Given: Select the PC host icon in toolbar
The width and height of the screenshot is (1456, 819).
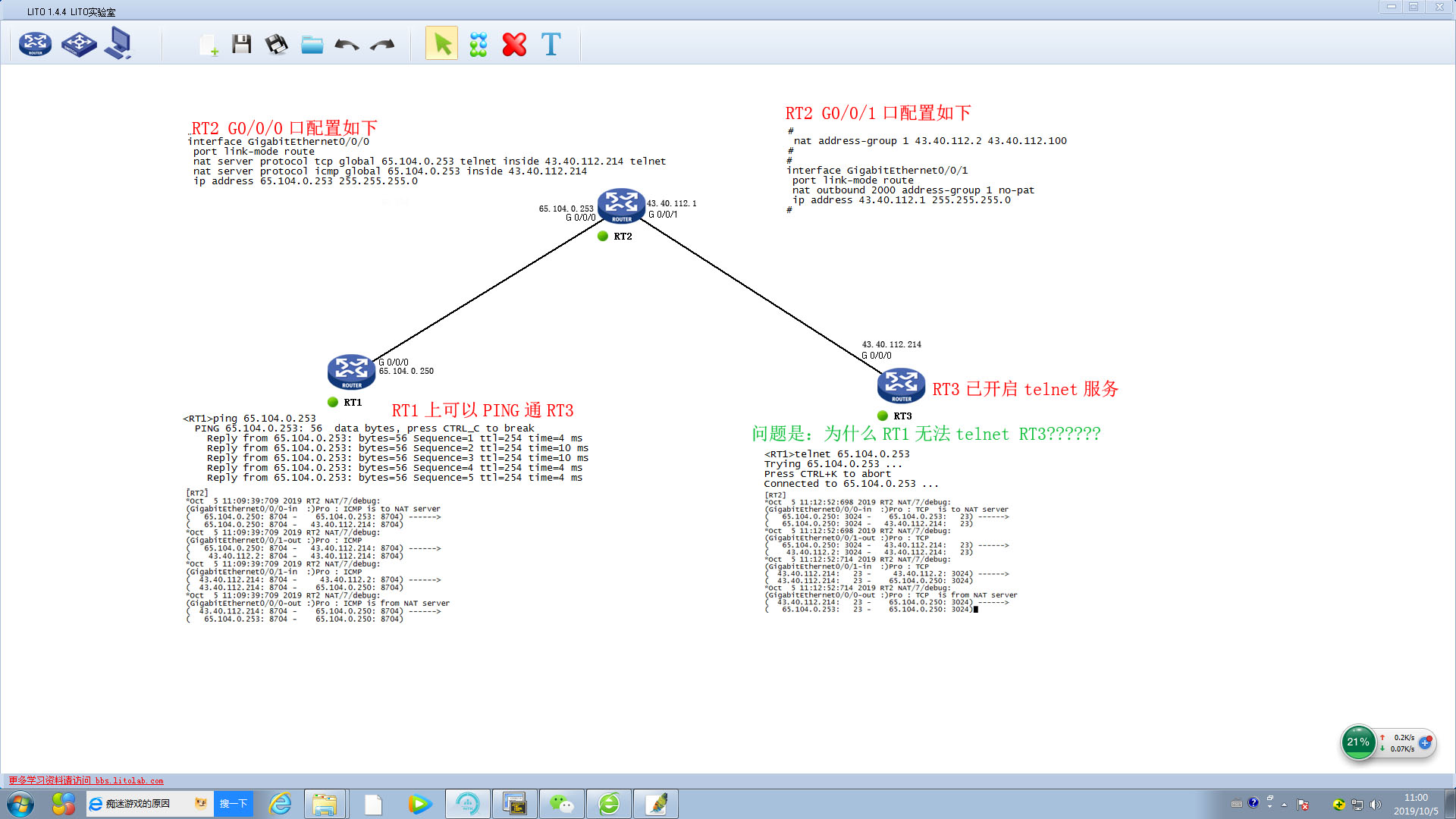Looking at the screenshot, I should point(118,43).
